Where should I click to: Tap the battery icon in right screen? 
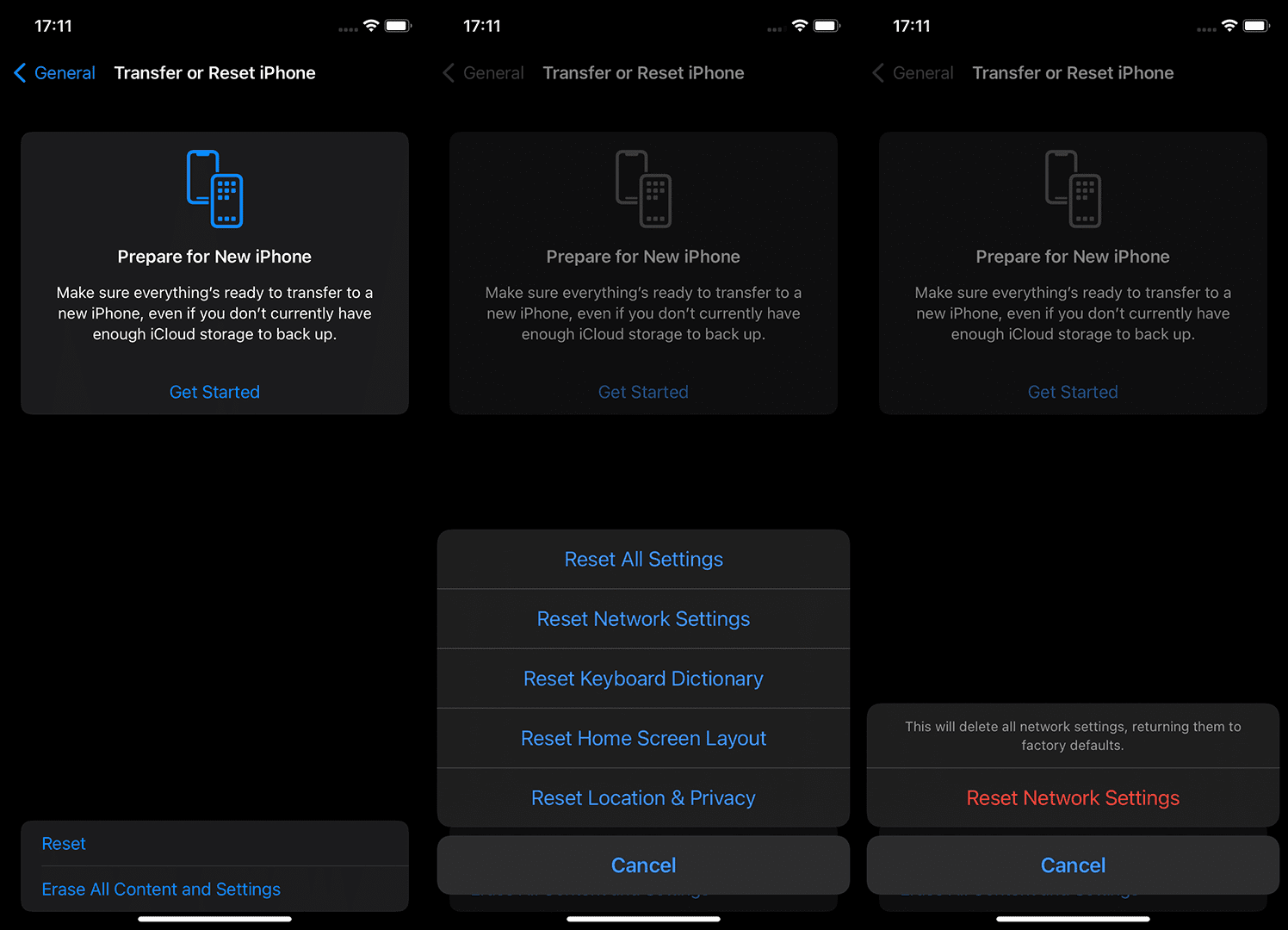[x=1257, y=26]
